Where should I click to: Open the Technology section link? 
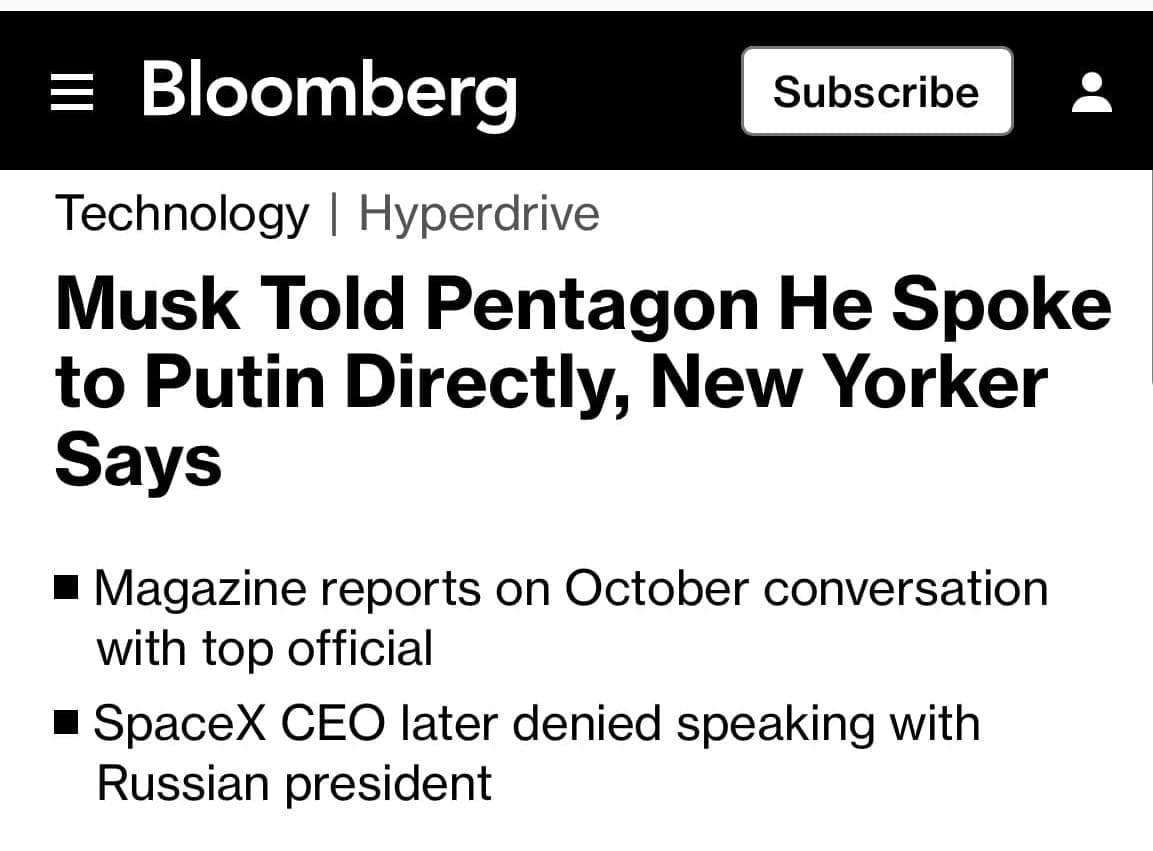coord(182,214)
